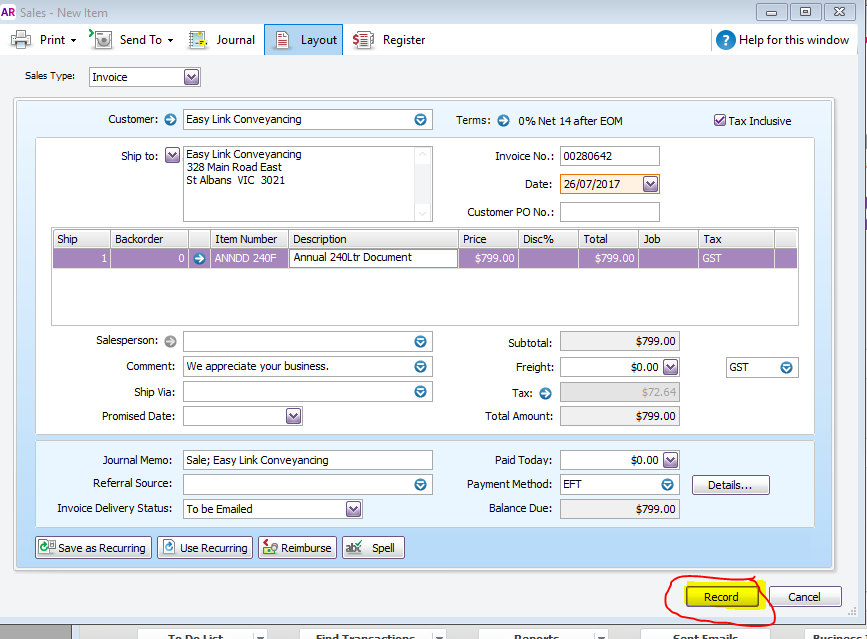Click the Help for this window icon
The height and width of the screenshot is (639, 867).
click(x=725, y=40)
